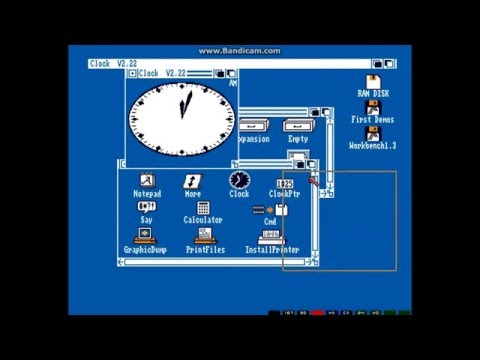Select the Say speech icon
Screen dimensions: 480x360
tap(146, 212)
